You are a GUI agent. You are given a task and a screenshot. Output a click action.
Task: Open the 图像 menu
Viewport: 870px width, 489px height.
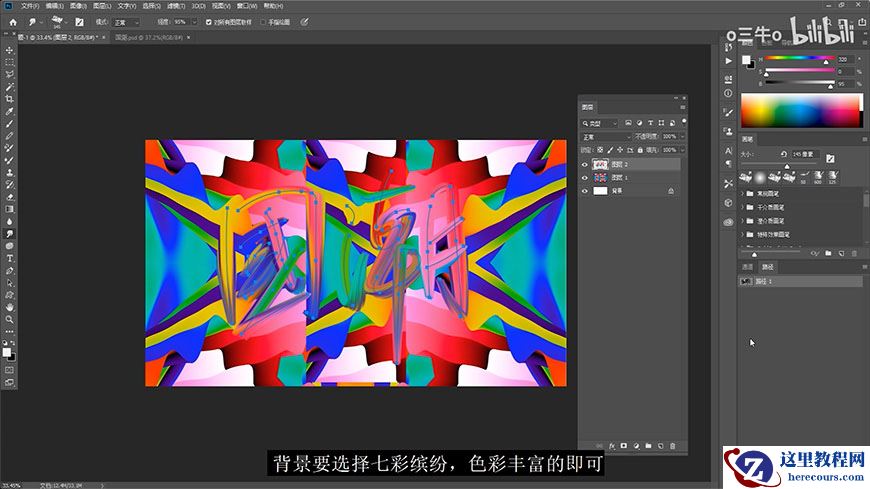click(78, 6)
